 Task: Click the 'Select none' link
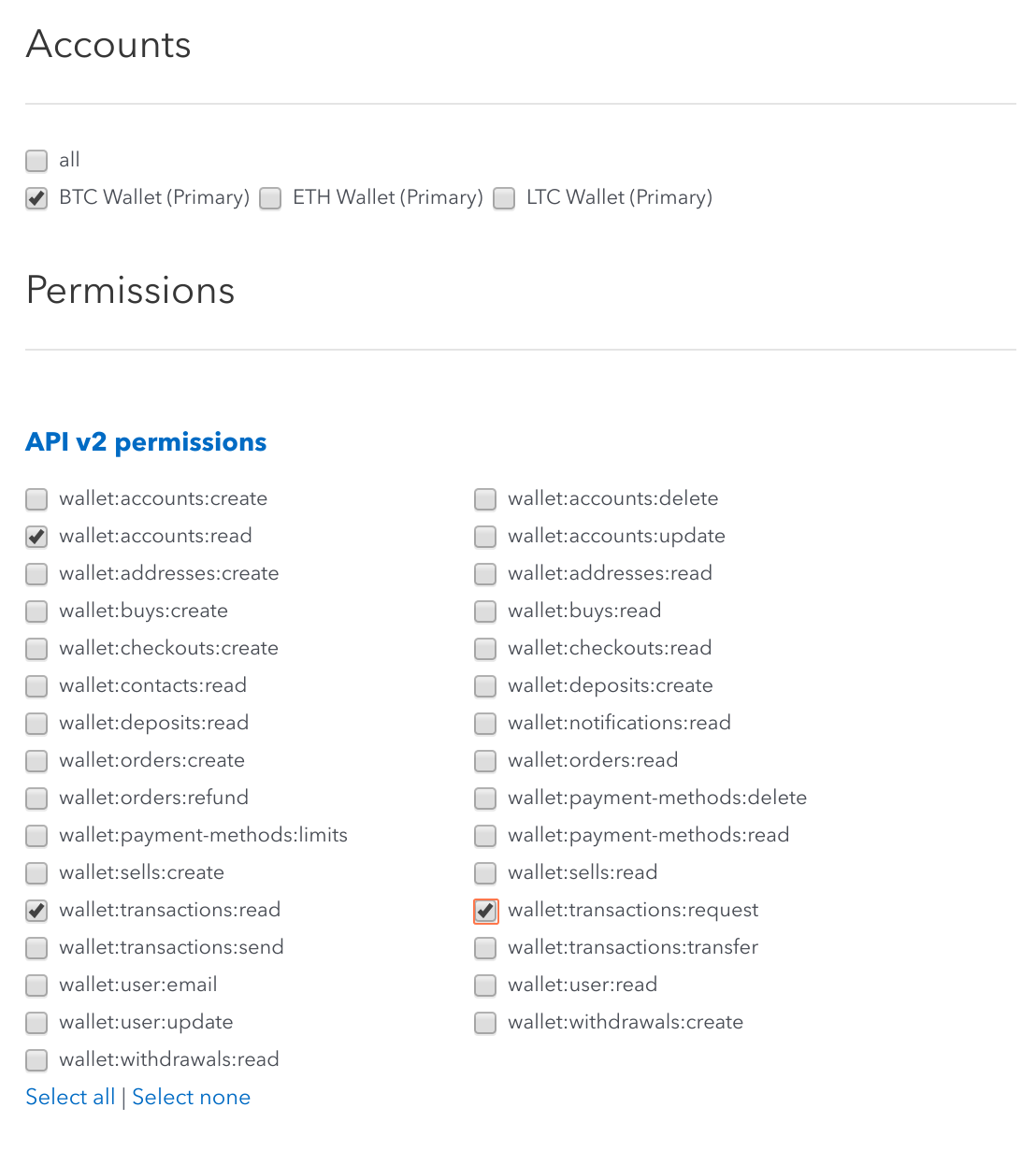pos(191,1097)
